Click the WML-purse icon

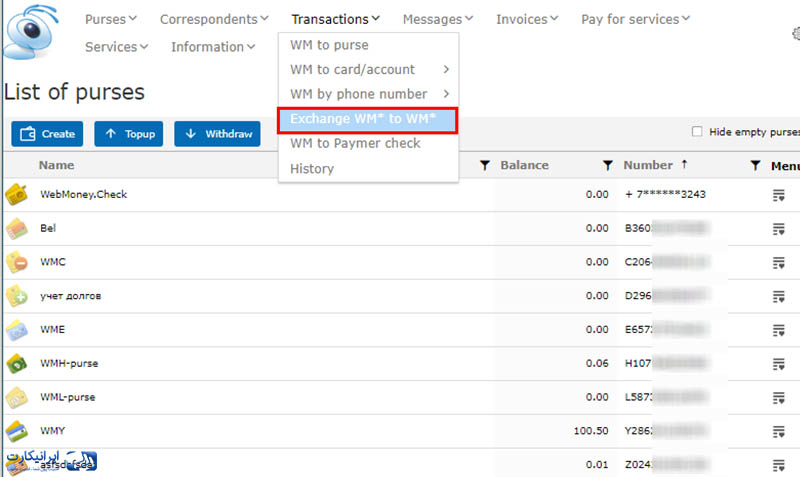pos(16,397)
